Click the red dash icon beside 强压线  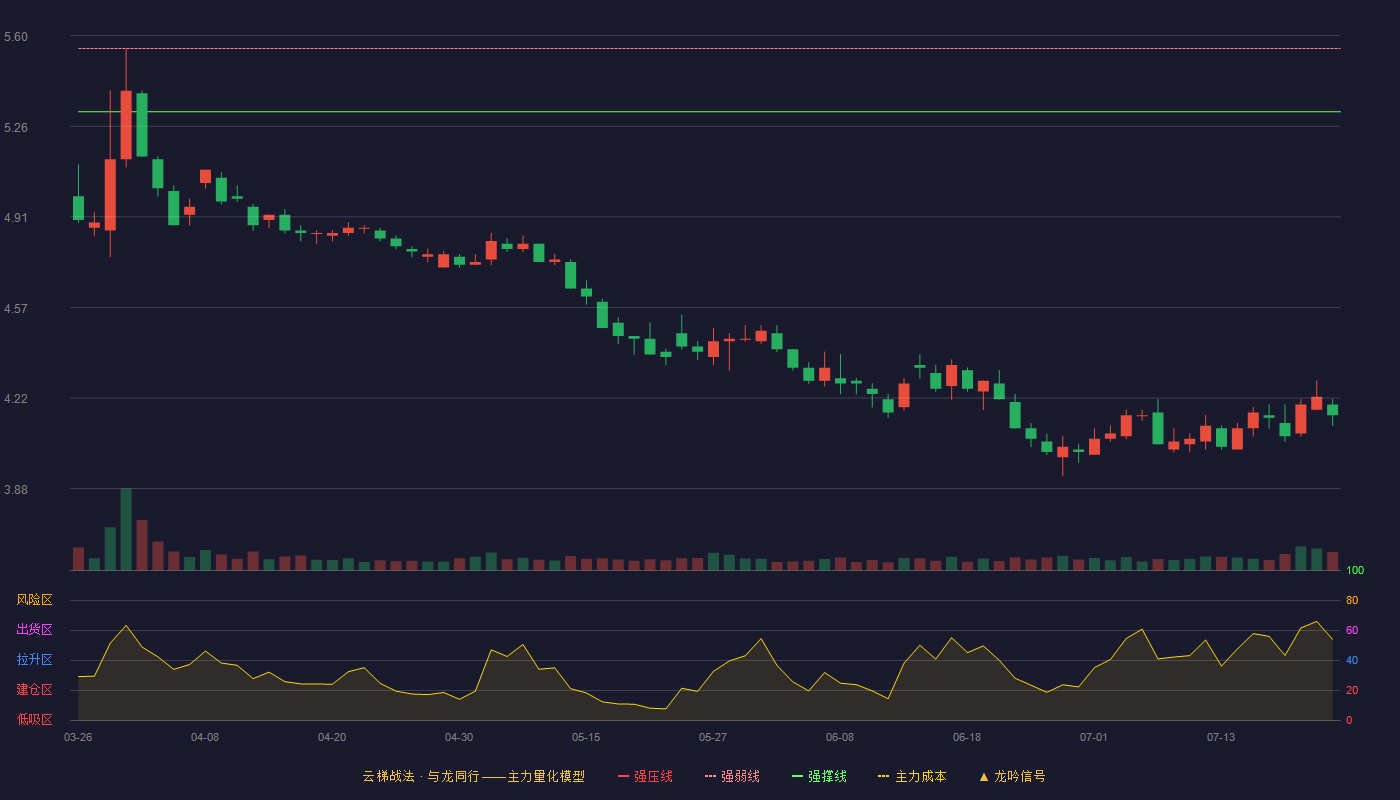(623, 776)
